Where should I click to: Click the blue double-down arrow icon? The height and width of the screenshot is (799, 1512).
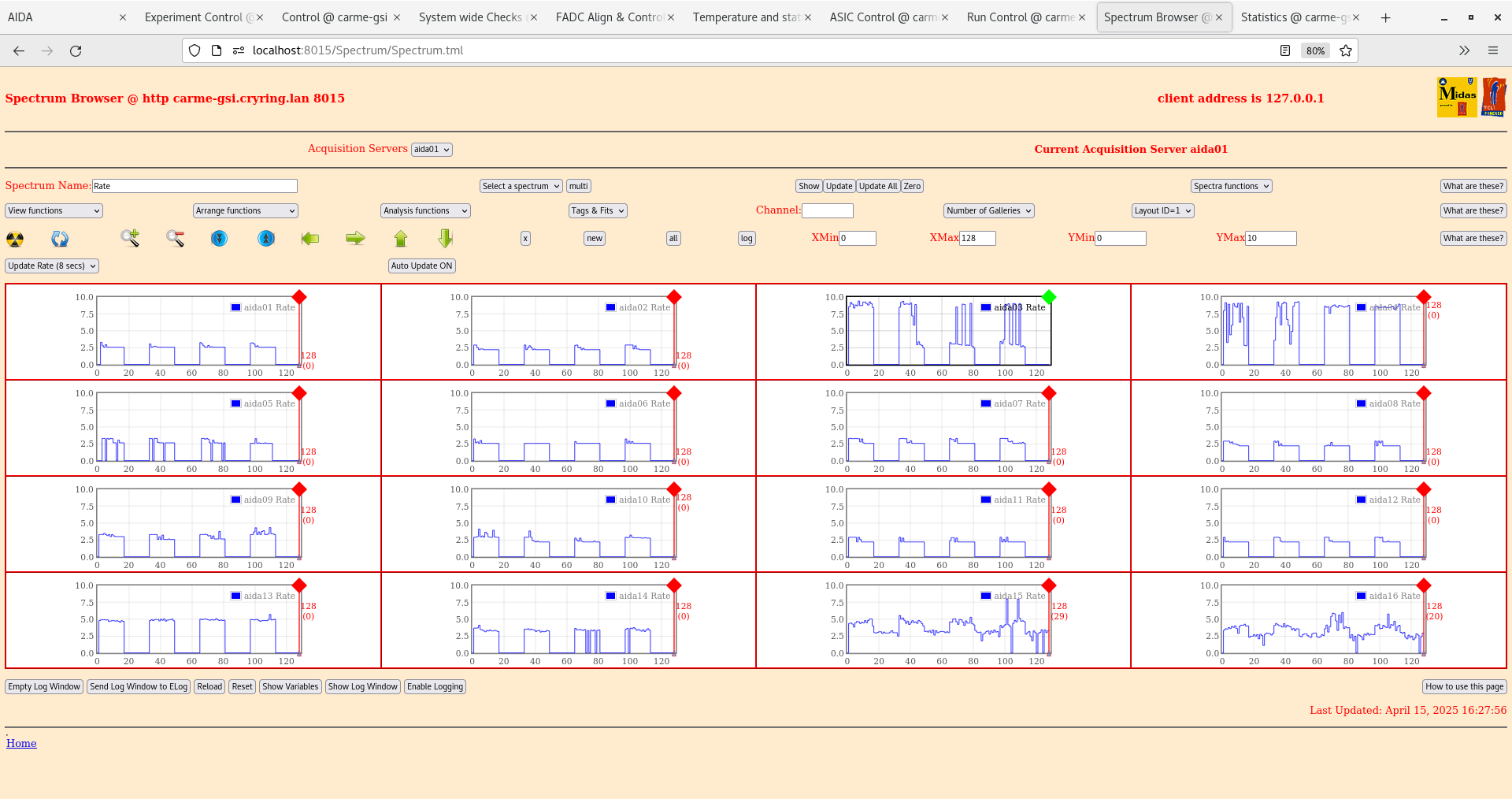220,238
